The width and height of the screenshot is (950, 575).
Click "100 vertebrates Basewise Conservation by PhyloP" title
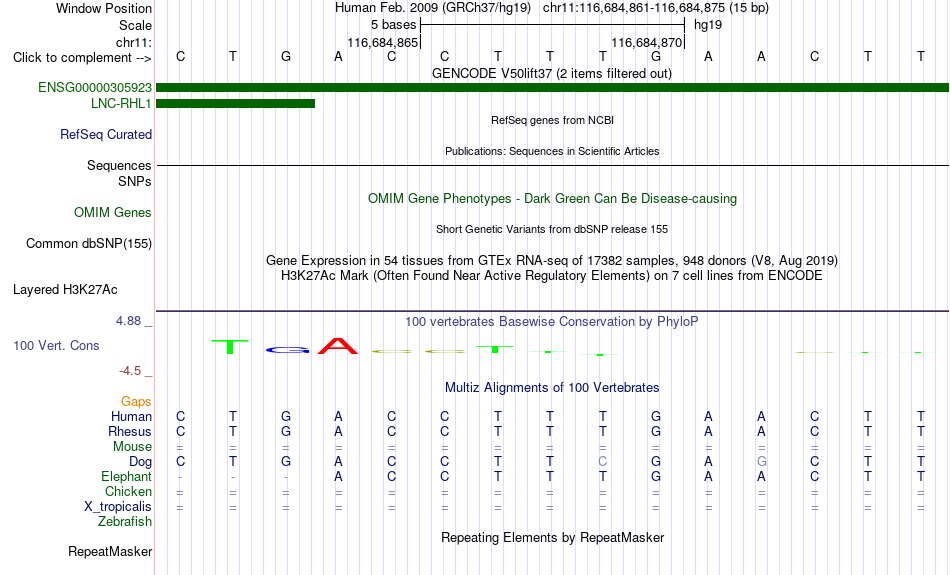pyautogui.click(x=552, y=322)
